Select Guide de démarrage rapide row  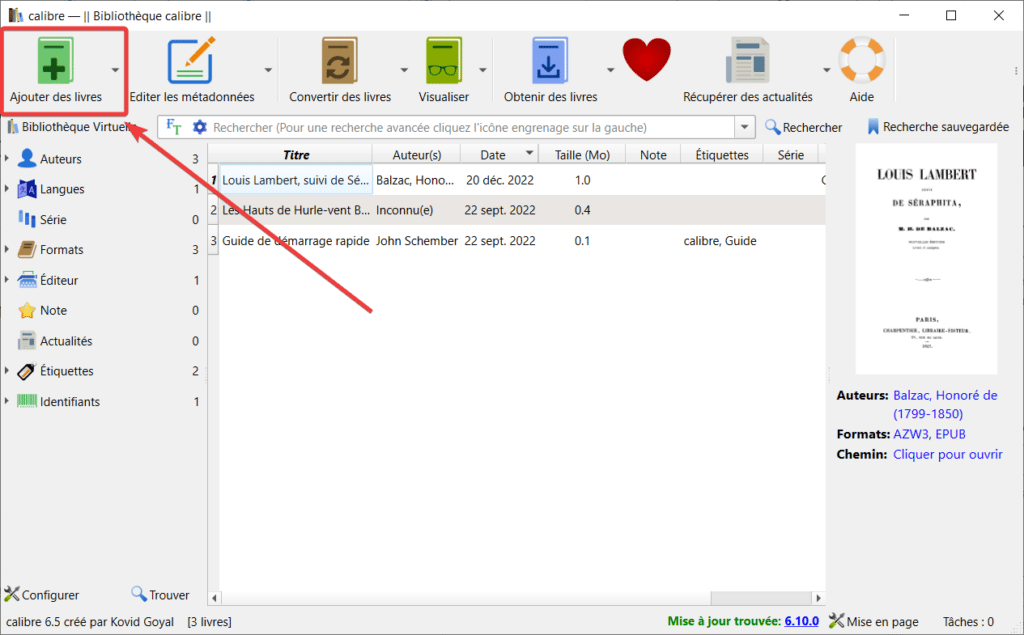[x=517, y=240]
